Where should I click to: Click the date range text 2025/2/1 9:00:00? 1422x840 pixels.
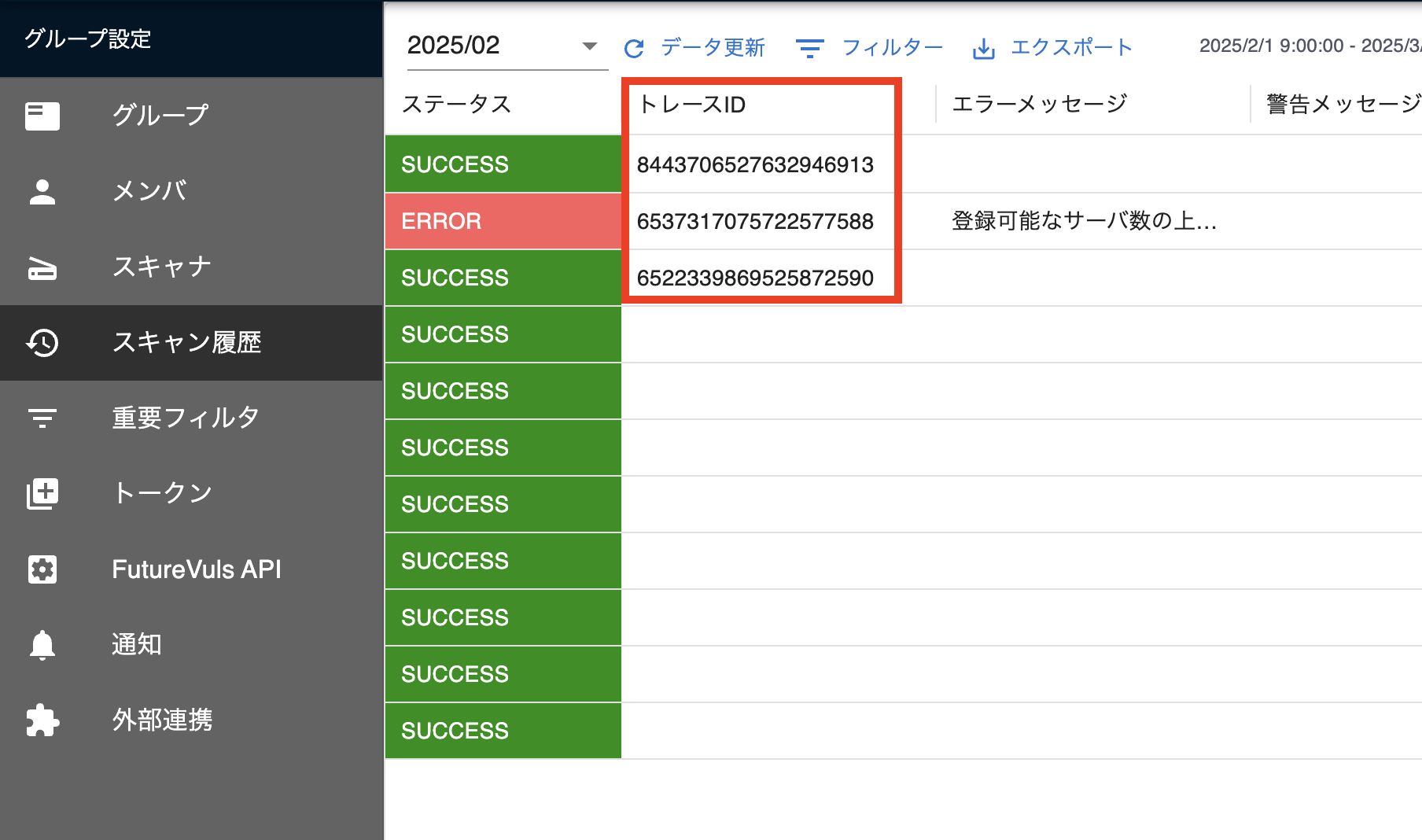click(x=1271, y=46)
